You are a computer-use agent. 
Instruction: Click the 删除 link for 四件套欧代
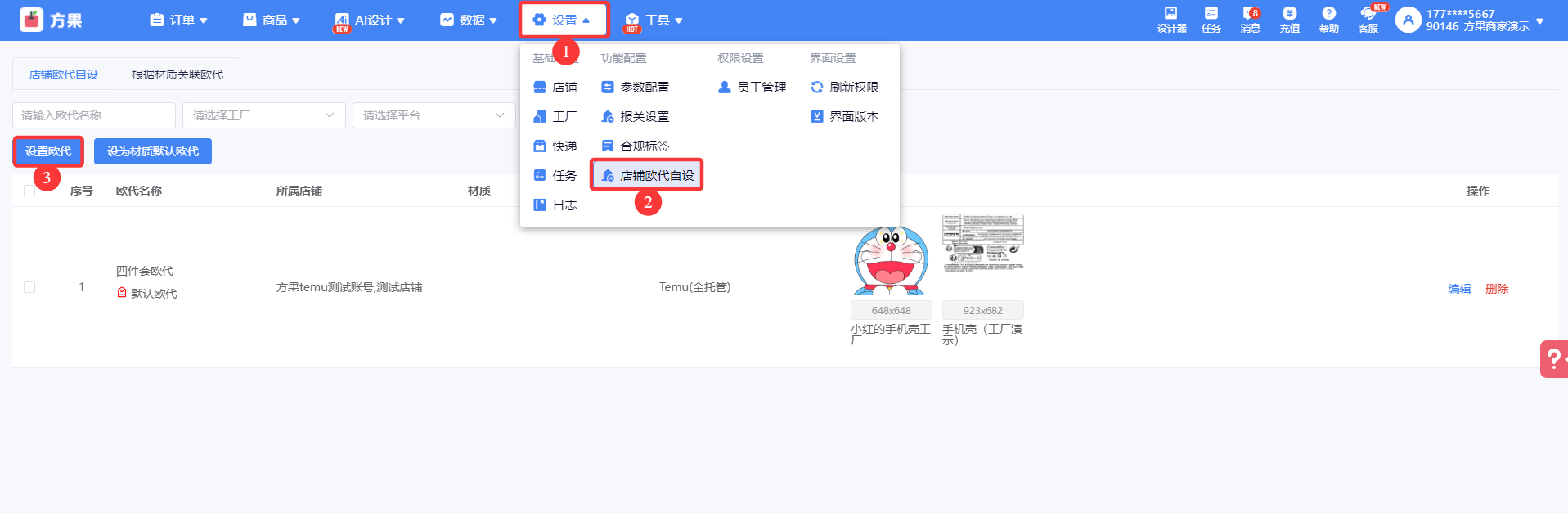coord(1497,288)
